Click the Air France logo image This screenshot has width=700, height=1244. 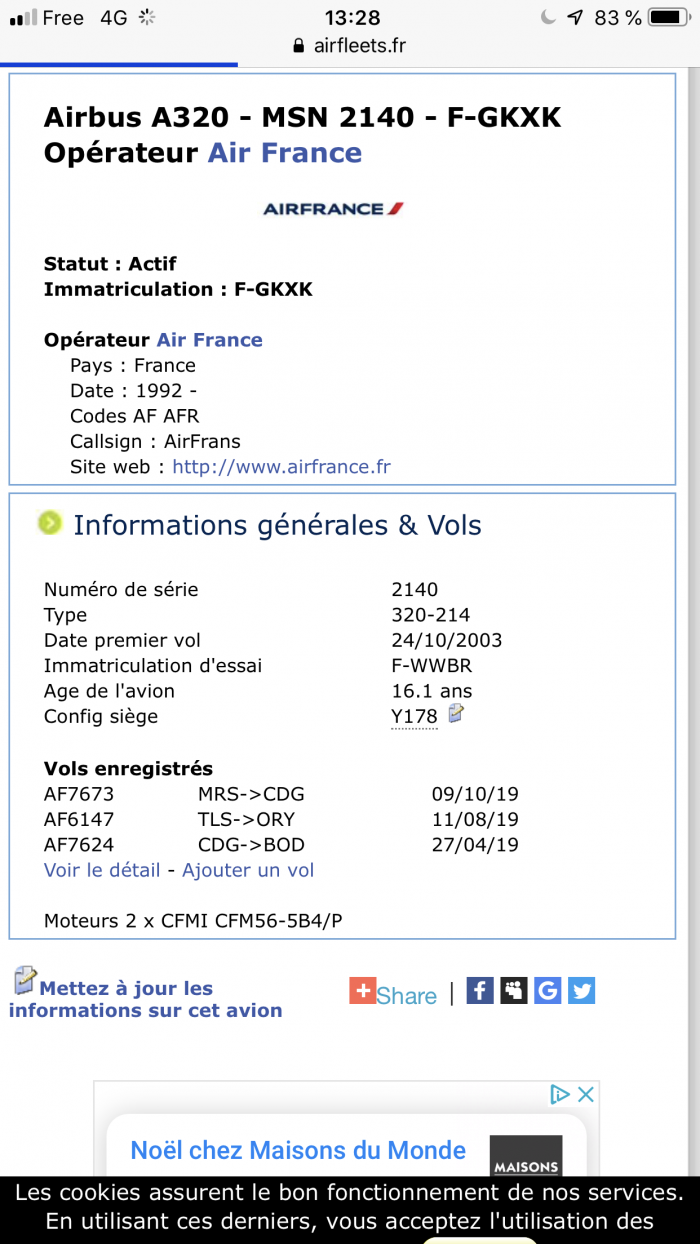tap(333, 209)
